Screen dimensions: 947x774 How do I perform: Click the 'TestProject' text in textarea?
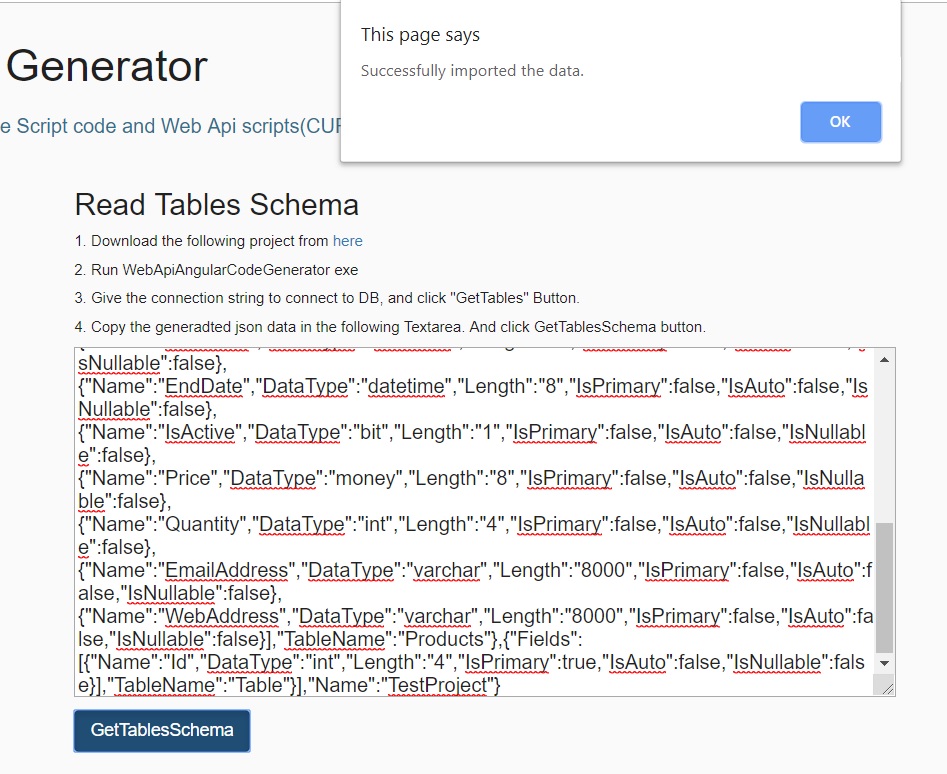click(x=443, y=685)
